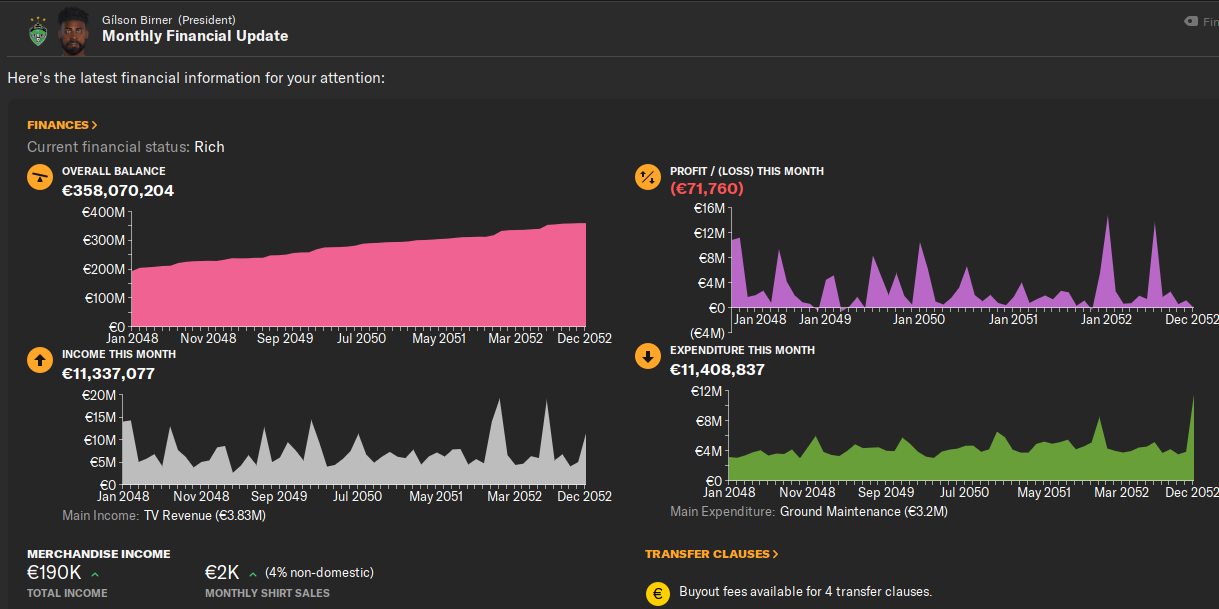
Task: Click PROFIT / (LOSS) THIS MONTH label
Action: pyautogui.click(x=747, y=171)
